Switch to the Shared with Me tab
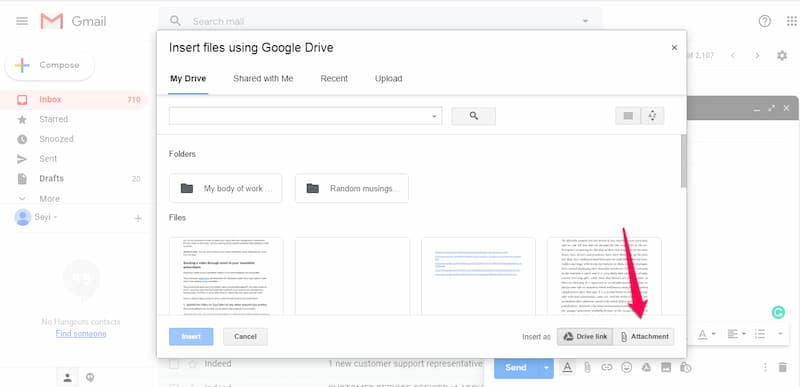This screenshot has height=387, width=800. coord(263,79)
